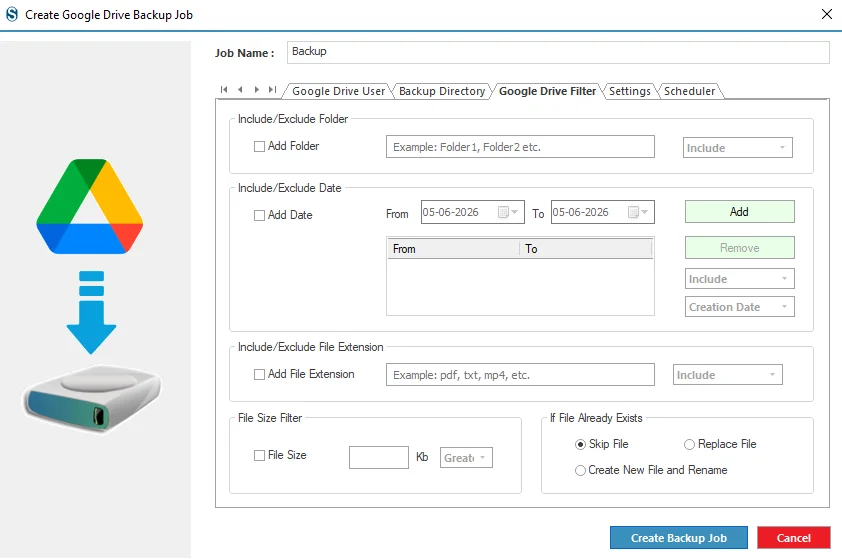Select Create New File and Rename option
The height and width of the screenshot is (559, 842).
tap(580, 470)
